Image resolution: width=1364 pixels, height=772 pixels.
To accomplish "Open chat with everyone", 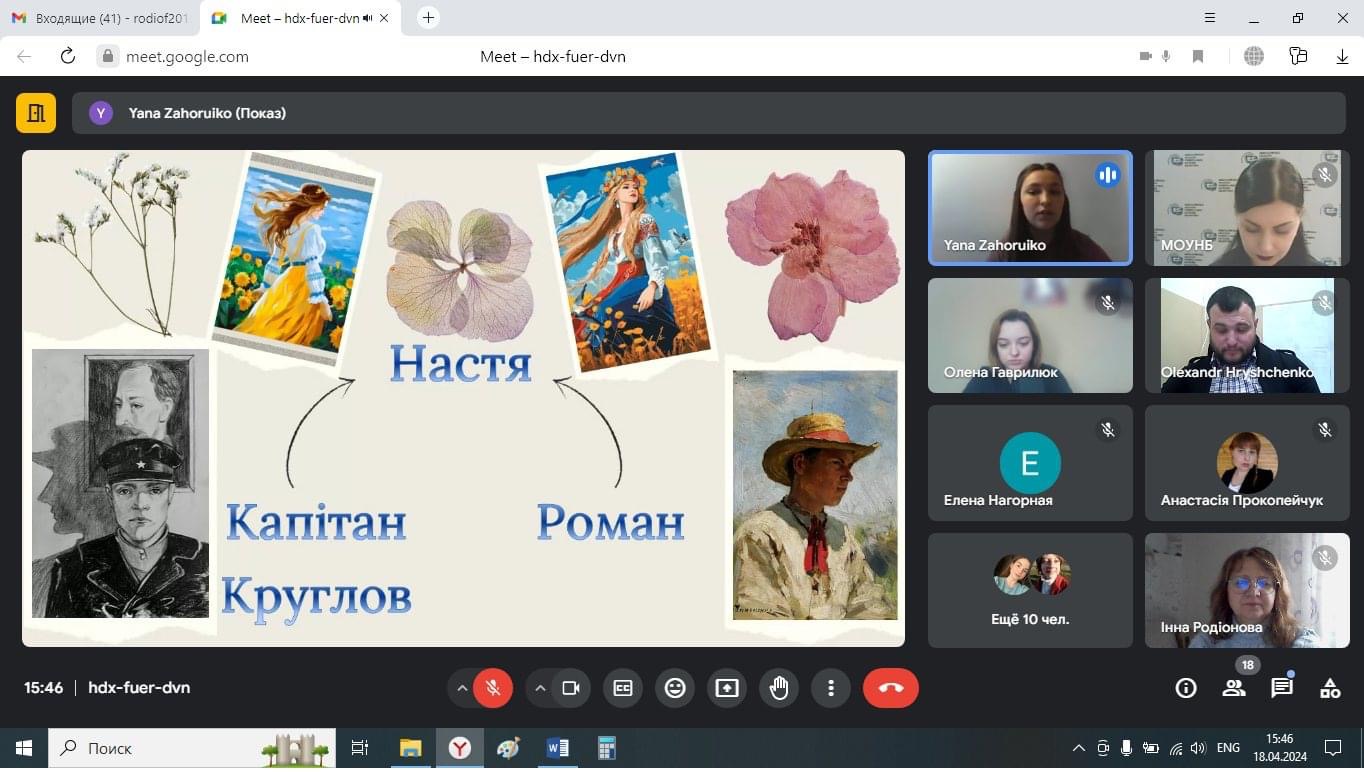I will 1282,688.
